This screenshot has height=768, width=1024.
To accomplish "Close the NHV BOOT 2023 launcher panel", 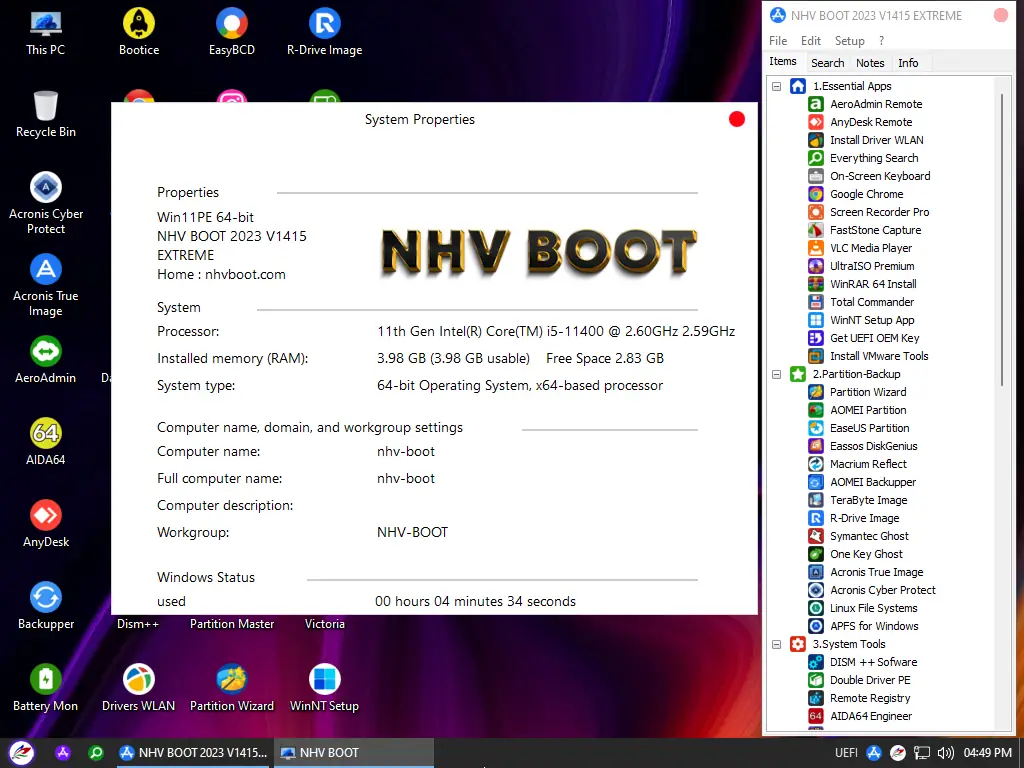I will 1000,15.
